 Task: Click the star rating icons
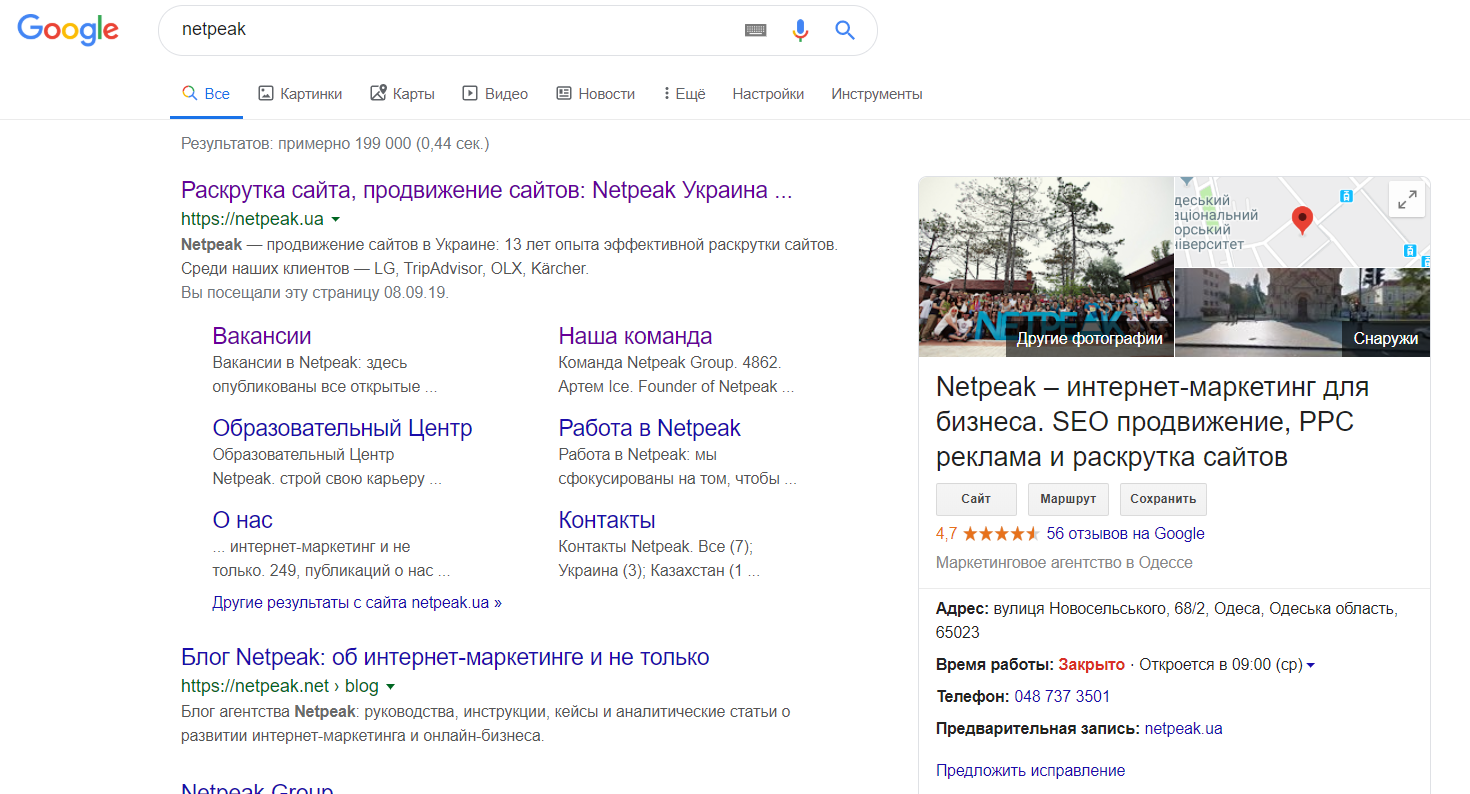[1001, 534]
